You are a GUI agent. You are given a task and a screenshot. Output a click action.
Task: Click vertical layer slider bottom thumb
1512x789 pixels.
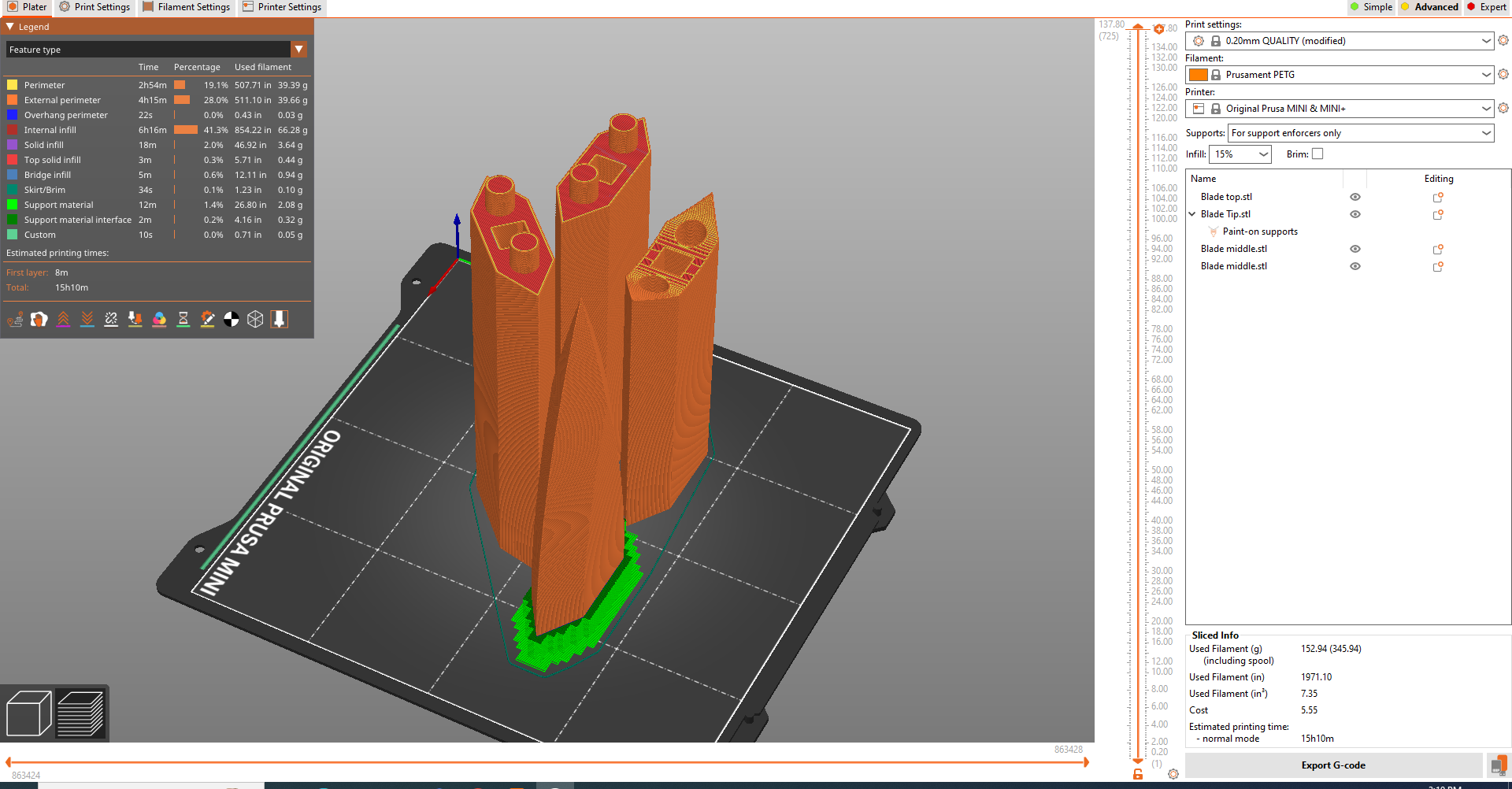[1138, 761]
